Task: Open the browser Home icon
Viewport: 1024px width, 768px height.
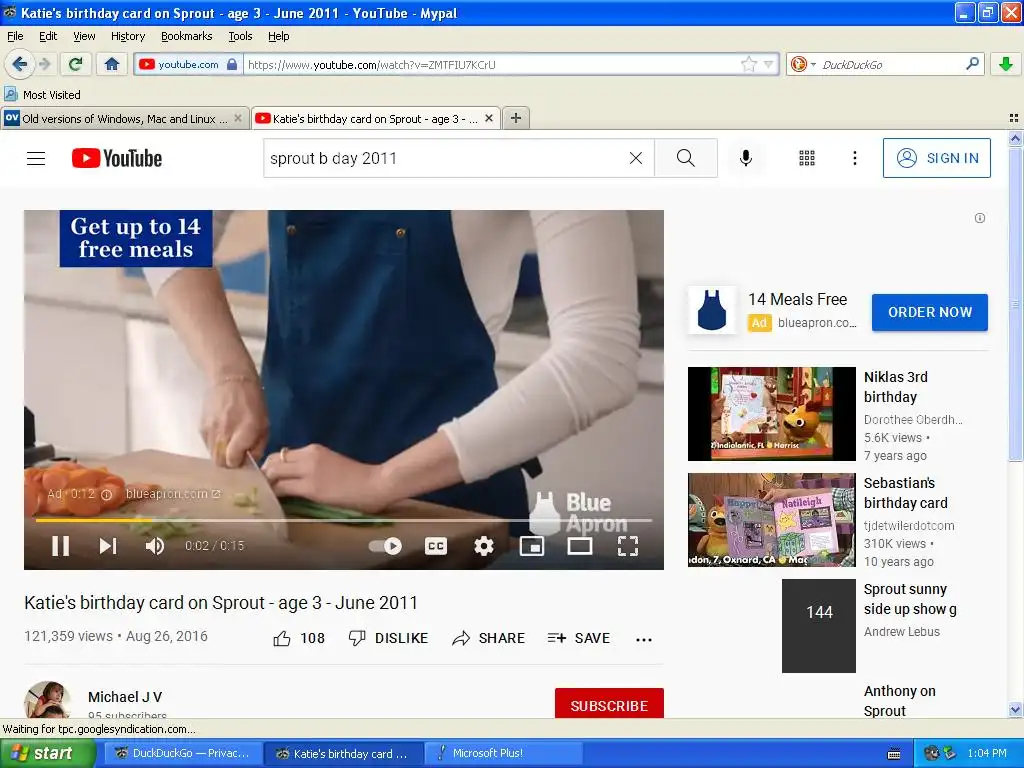Action: 112,64
